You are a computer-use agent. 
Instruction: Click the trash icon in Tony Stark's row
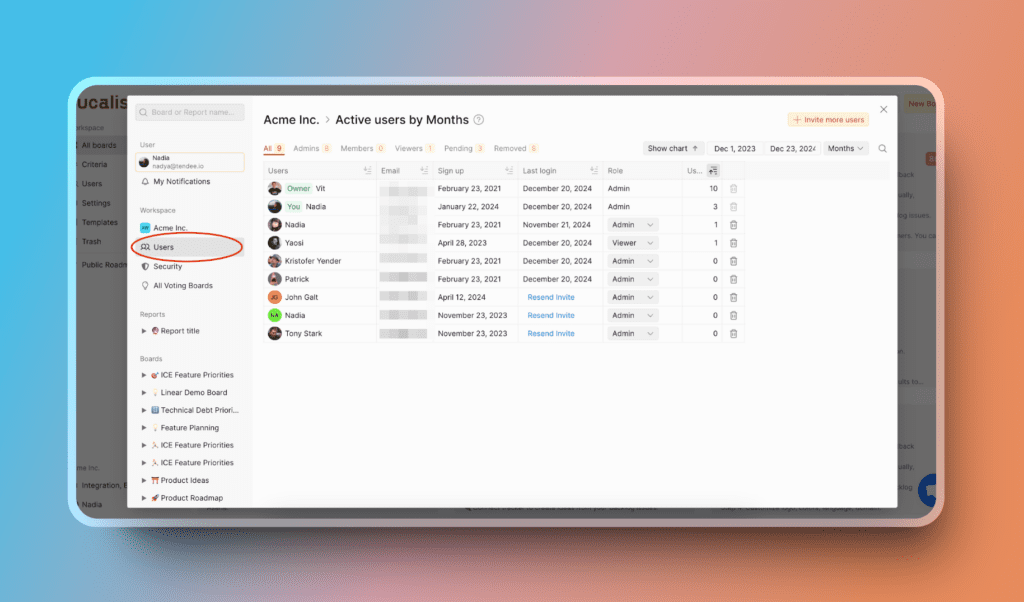point(733,333)
